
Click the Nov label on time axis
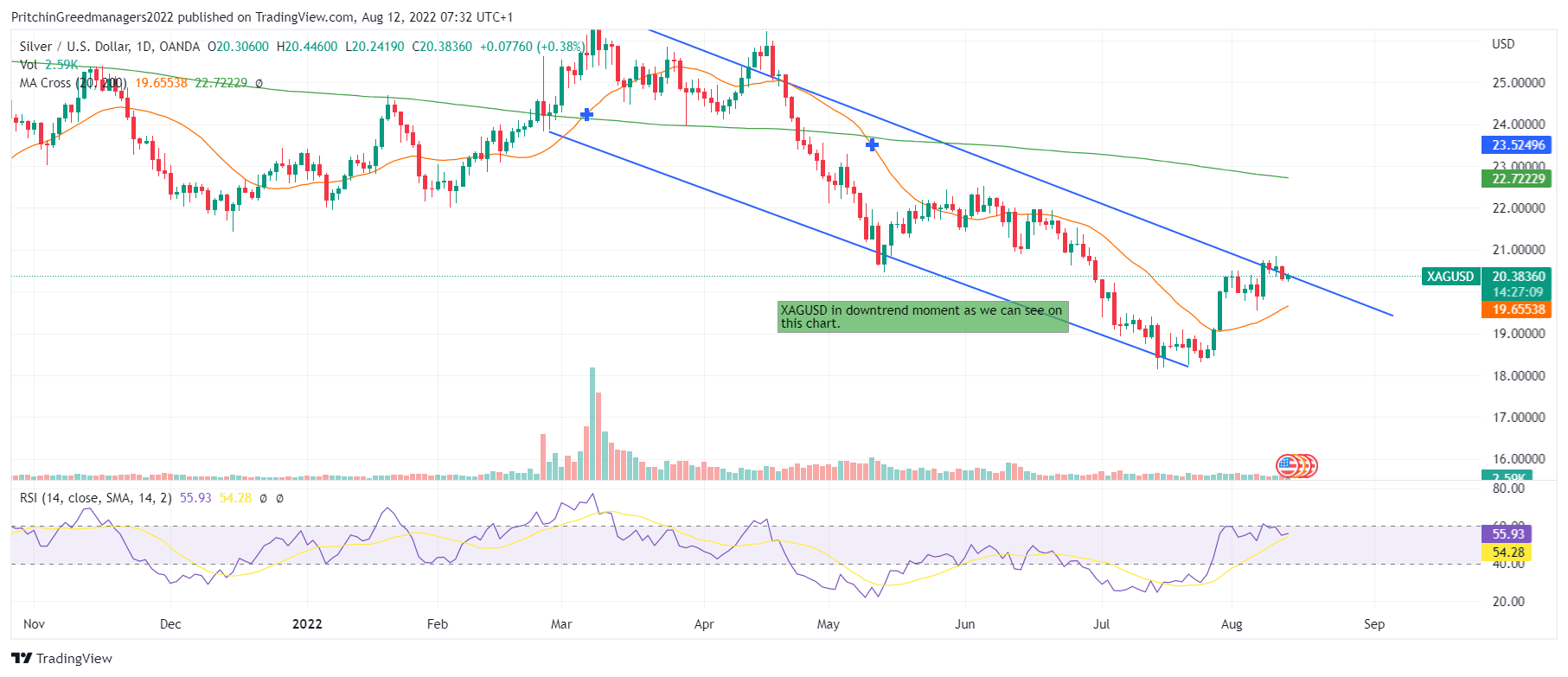(34, 624)
